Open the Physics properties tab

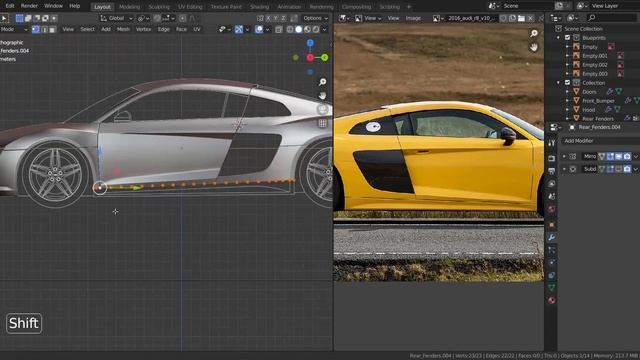pyautogui.click(x=551, y=262)
